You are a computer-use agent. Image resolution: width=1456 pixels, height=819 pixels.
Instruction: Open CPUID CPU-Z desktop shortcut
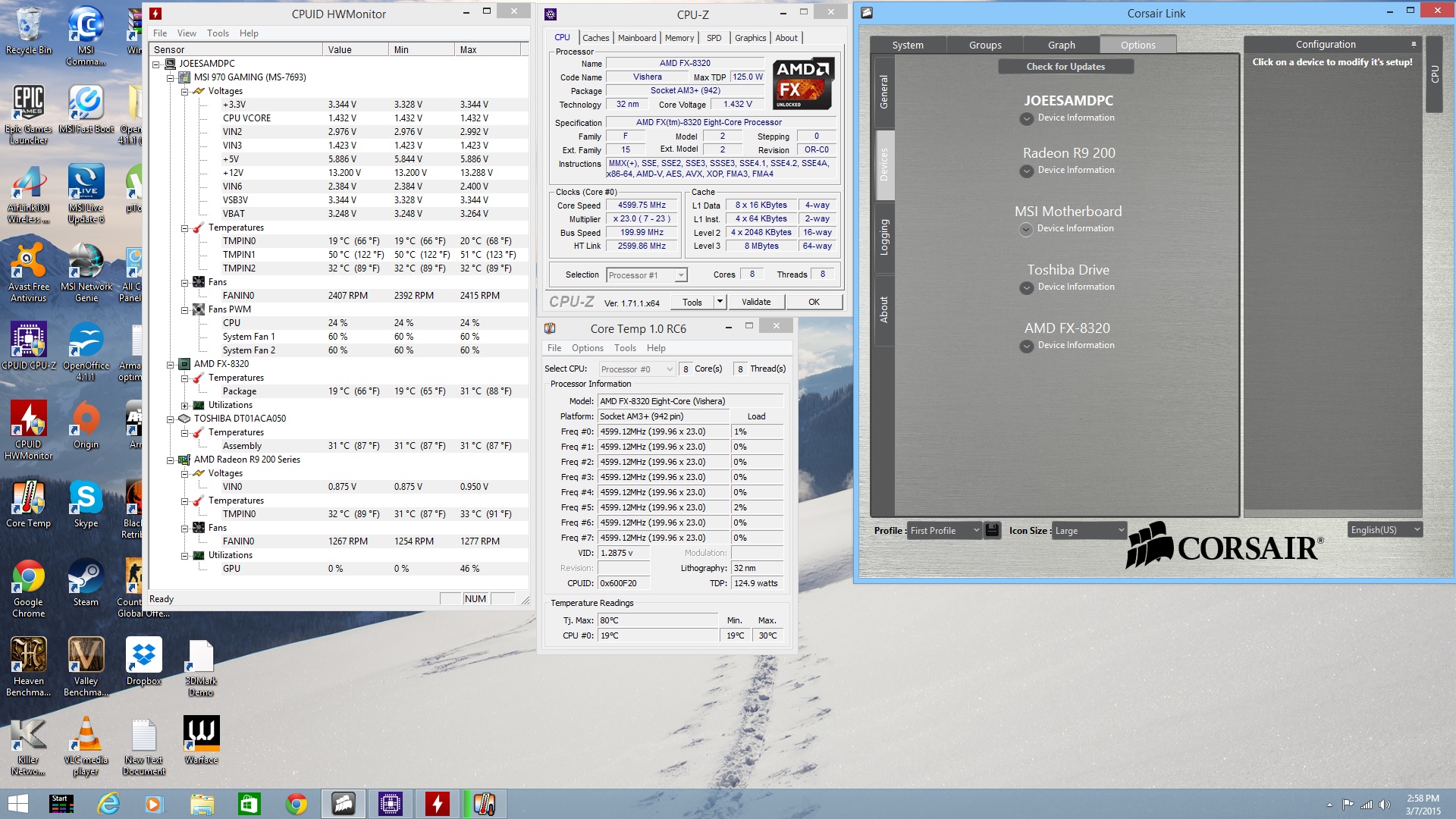pyautogui.click(x=29, y=345)
